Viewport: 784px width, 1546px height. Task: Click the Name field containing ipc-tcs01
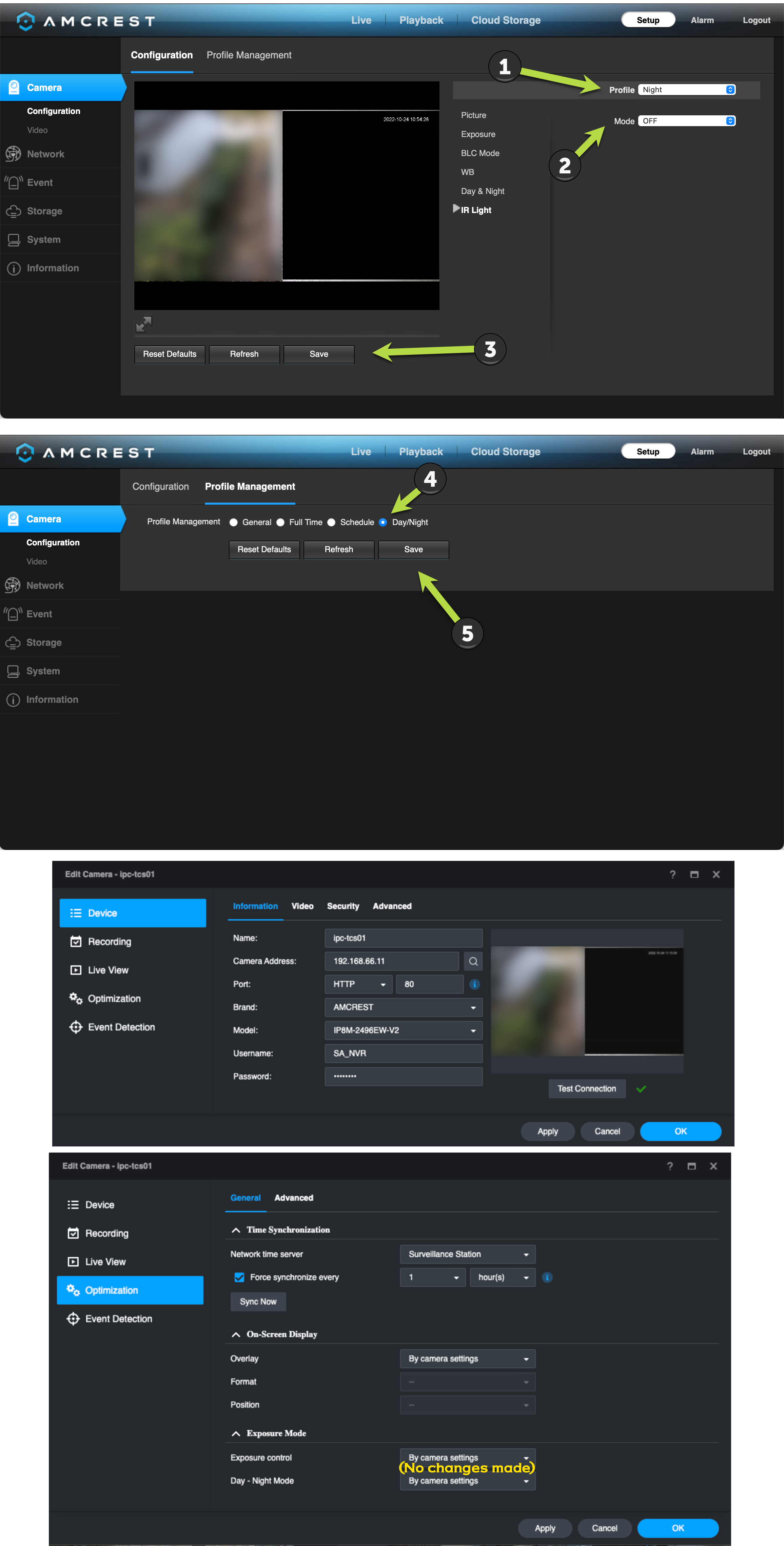tap(403, 938)
